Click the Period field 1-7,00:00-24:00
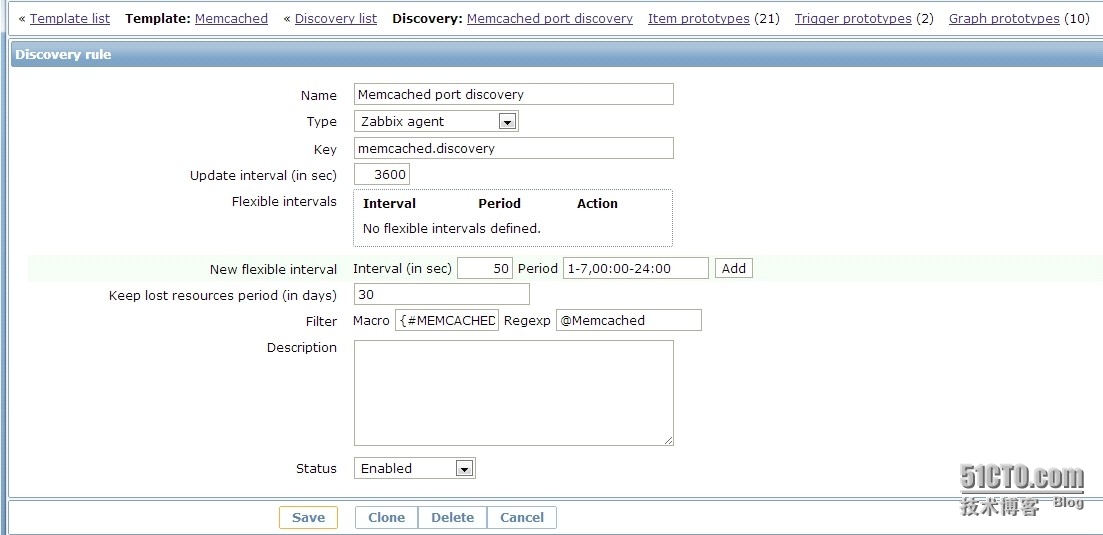The width and height of the screenshot is (1103, 535). pyautogui.click(x=635, y=268)
